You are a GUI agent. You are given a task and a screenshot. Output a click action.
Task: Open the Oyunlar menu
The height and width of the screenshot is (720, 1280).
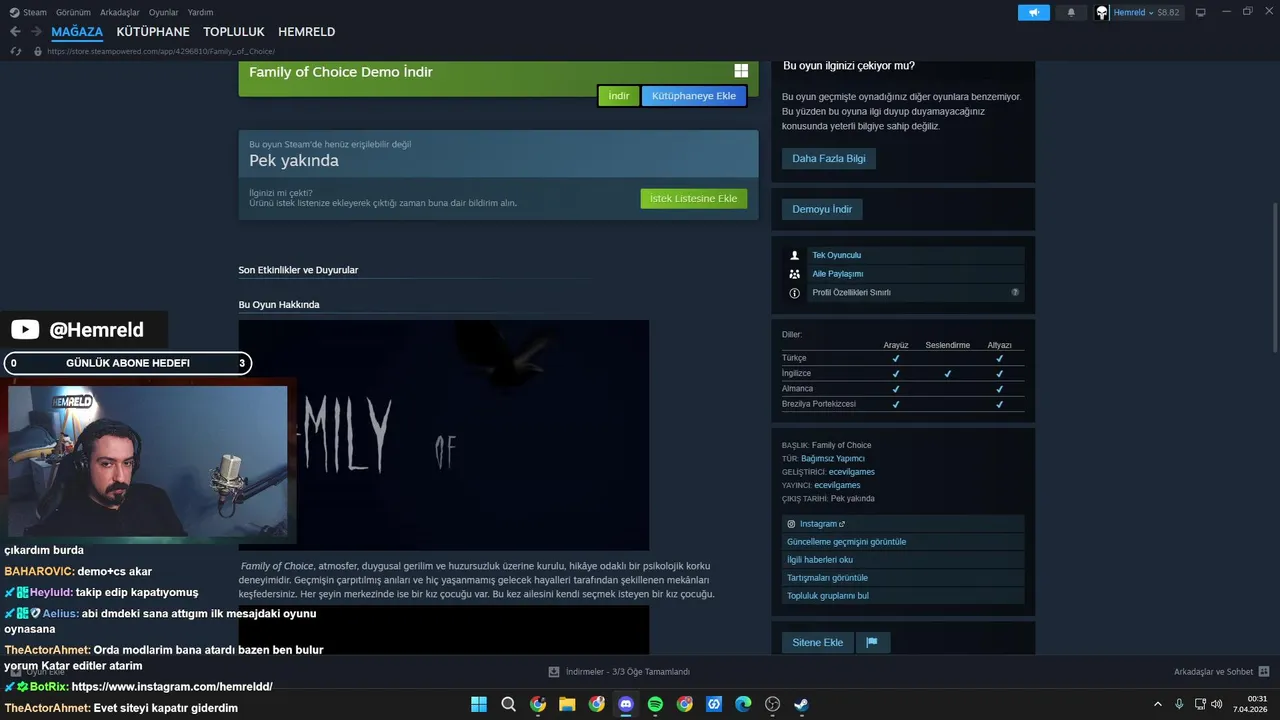164,12
